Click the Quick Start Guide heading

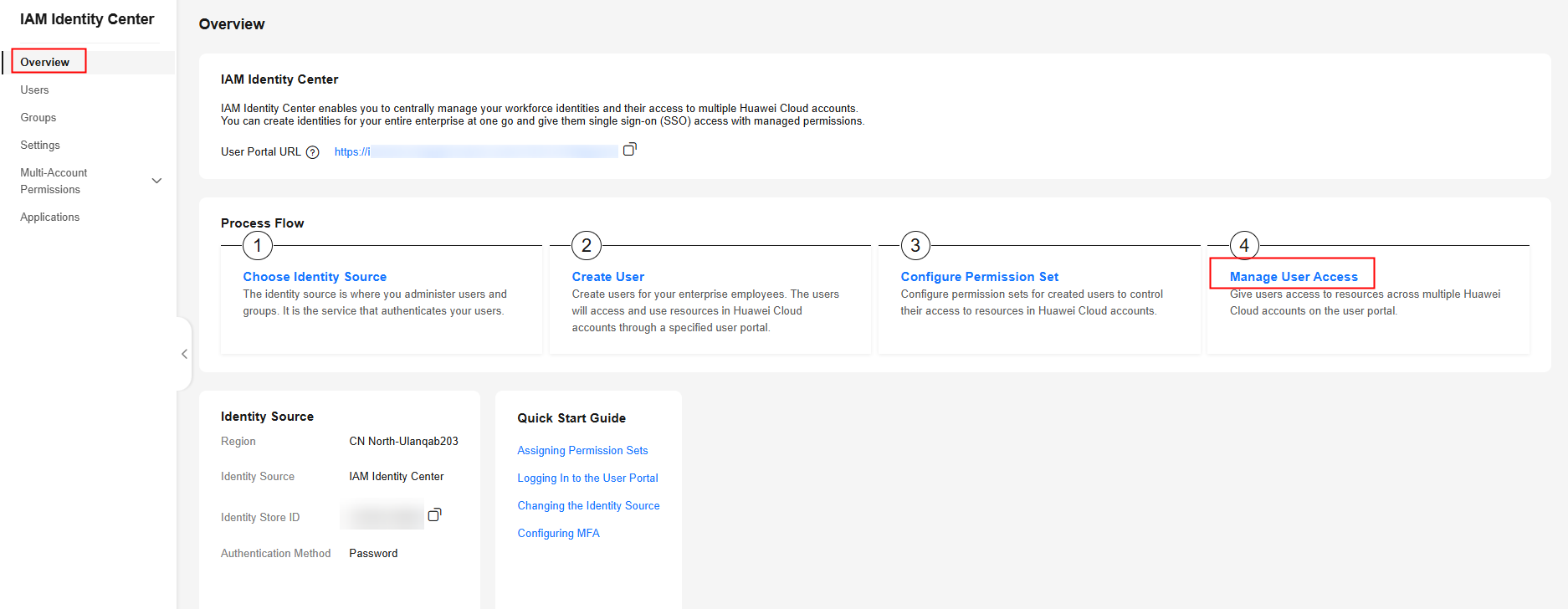click(571, 418)
